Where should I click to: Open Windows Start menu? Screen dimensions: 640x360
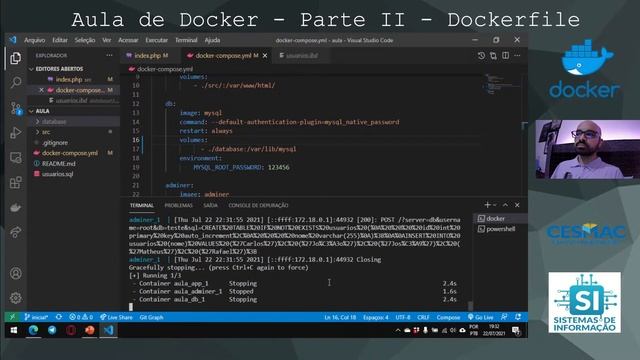(14, 330)
